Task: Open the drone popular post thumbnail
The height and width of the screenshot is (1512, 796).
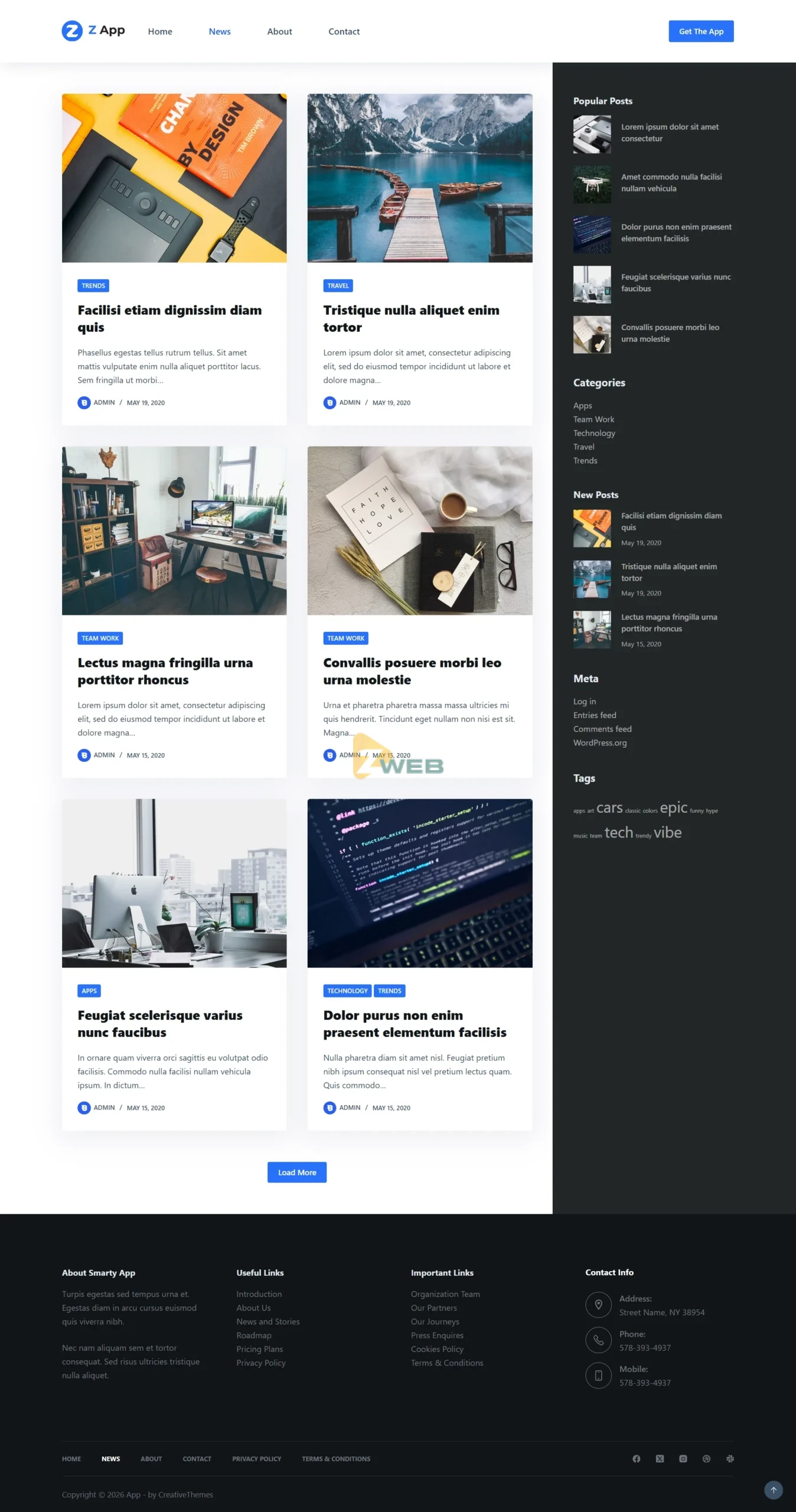Action: point(592,184)
